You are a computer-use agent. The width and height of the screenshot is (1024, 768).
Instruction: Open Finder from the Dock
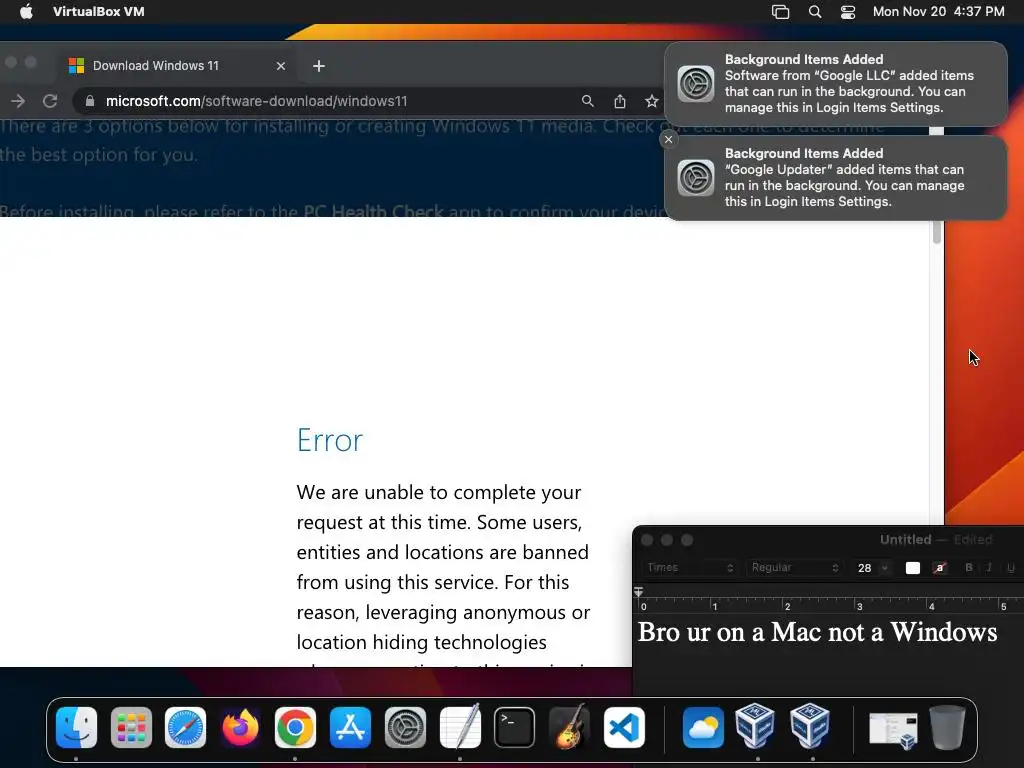tap(76, 728)
